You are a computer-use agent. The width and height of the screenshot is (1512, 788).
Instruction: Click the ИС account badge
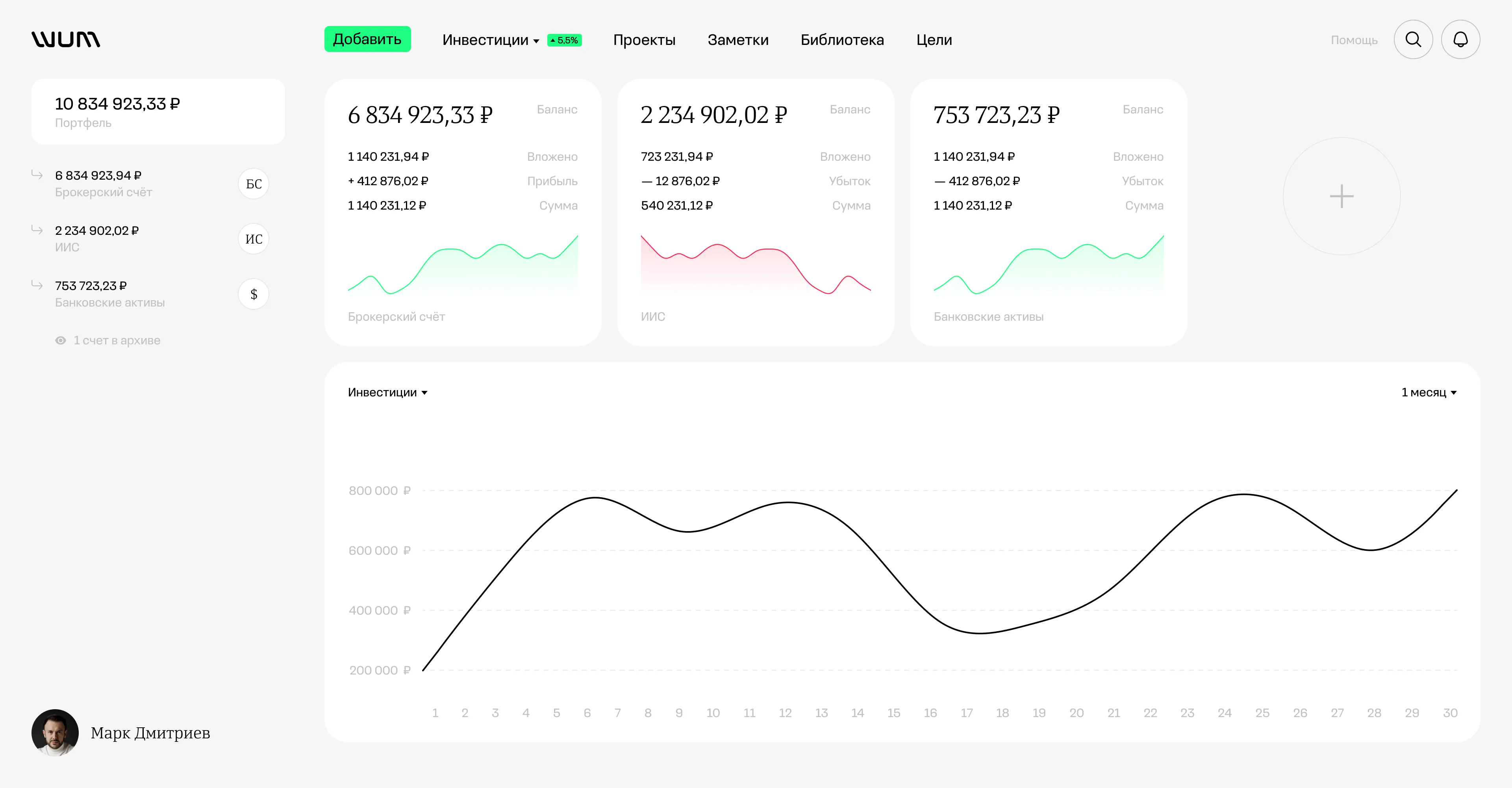[254, 239]
